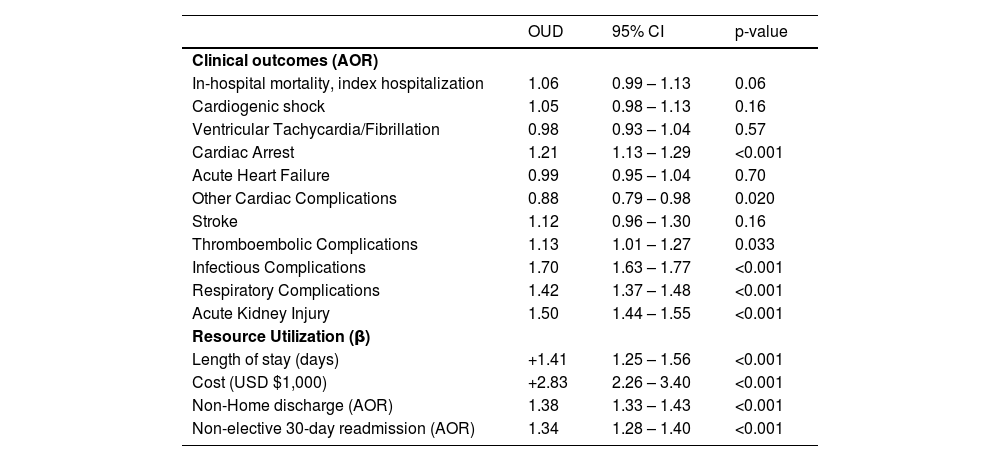Viewport: 1000px width, 461px height.
Task: Click the 95% CI column header
Action: point(638,32)
